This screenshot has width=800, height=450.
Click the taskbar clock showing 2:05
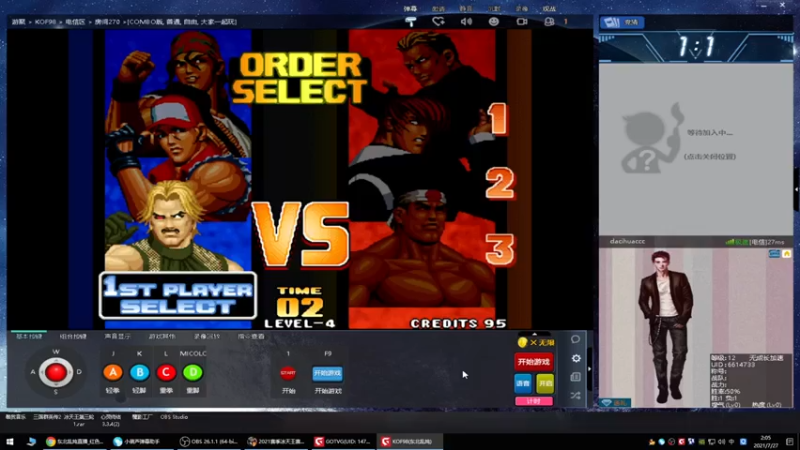[766, 441]
